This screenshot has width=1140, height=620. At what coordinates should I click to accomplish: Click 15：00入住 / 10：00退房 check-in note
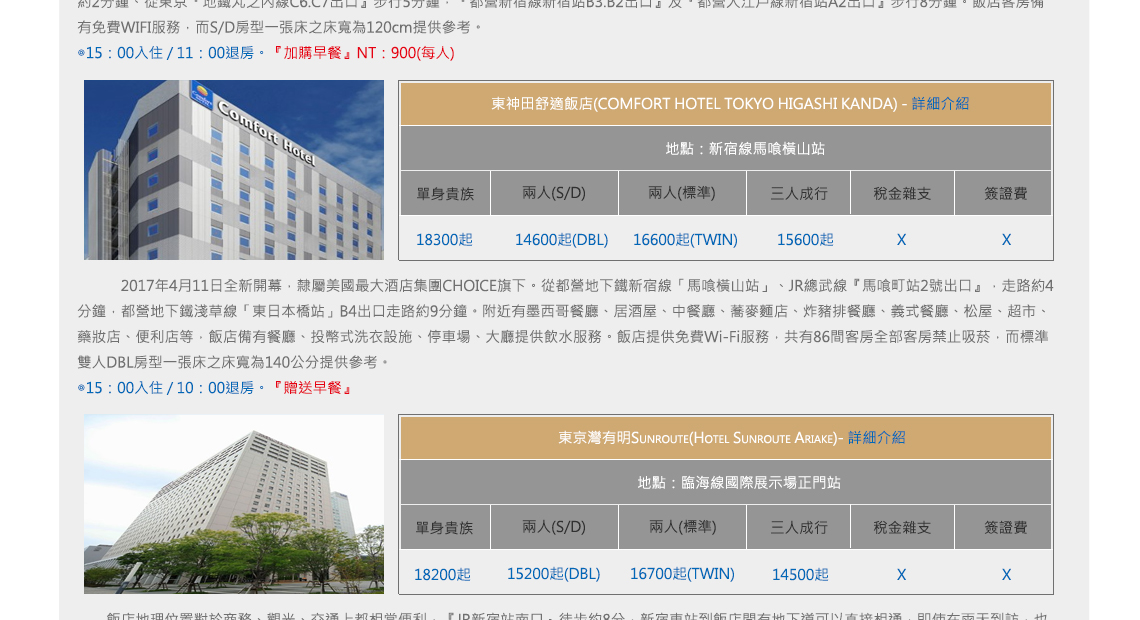tap(170, 388)
